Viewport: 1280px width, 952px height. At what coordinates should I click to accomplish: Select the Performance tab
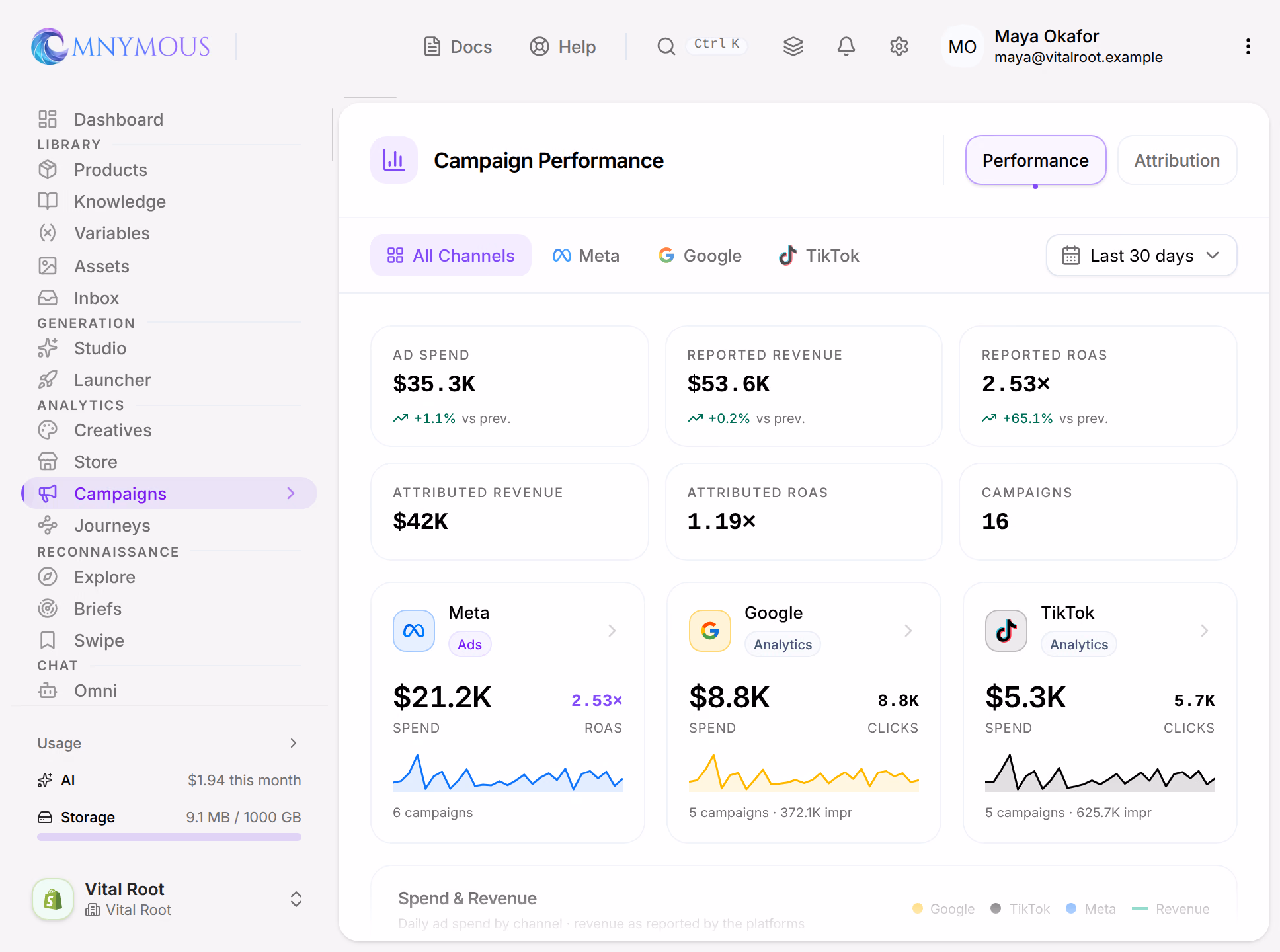click(1035, 160)
